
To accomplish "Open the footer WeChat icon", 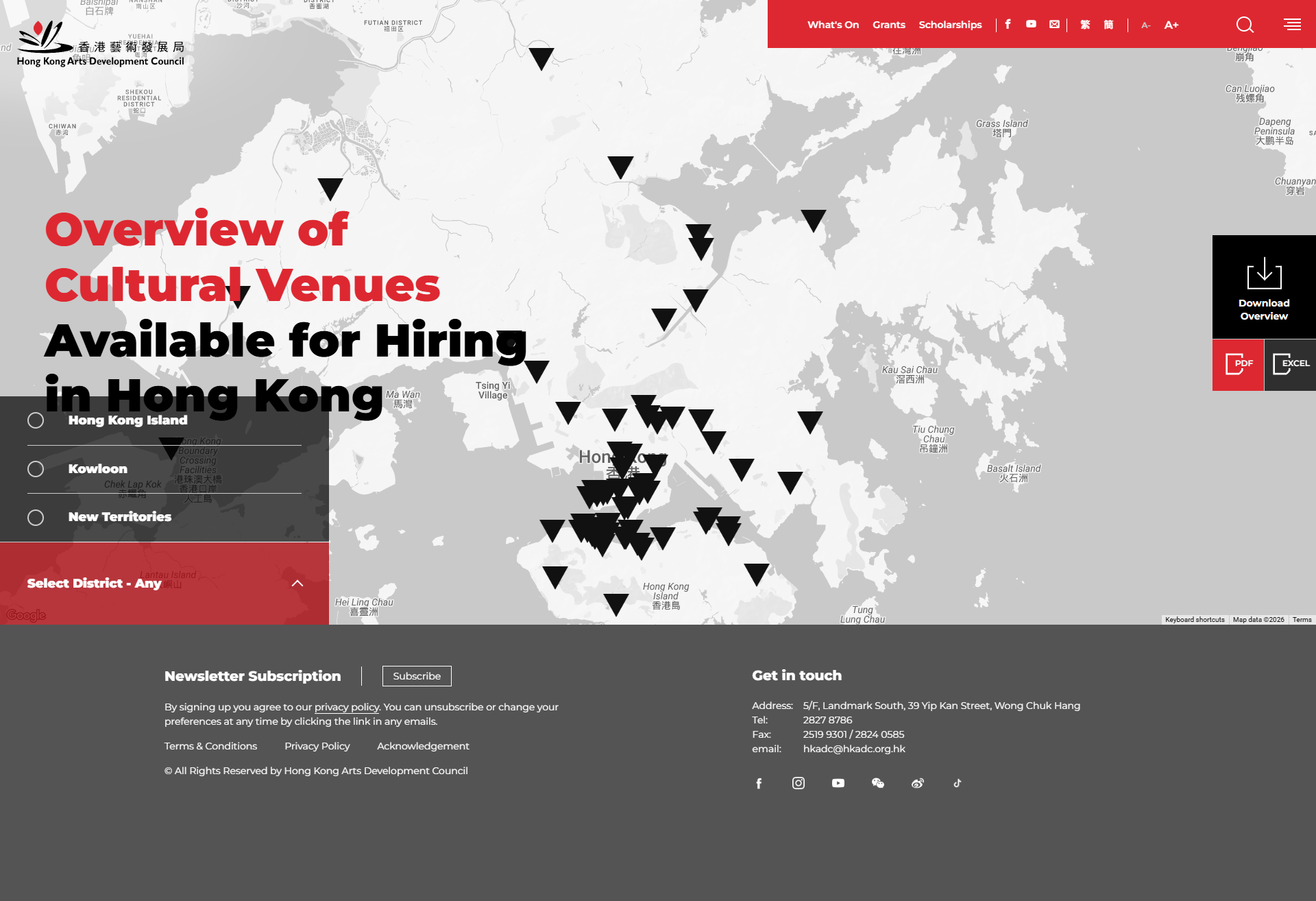I will (878, 783).
